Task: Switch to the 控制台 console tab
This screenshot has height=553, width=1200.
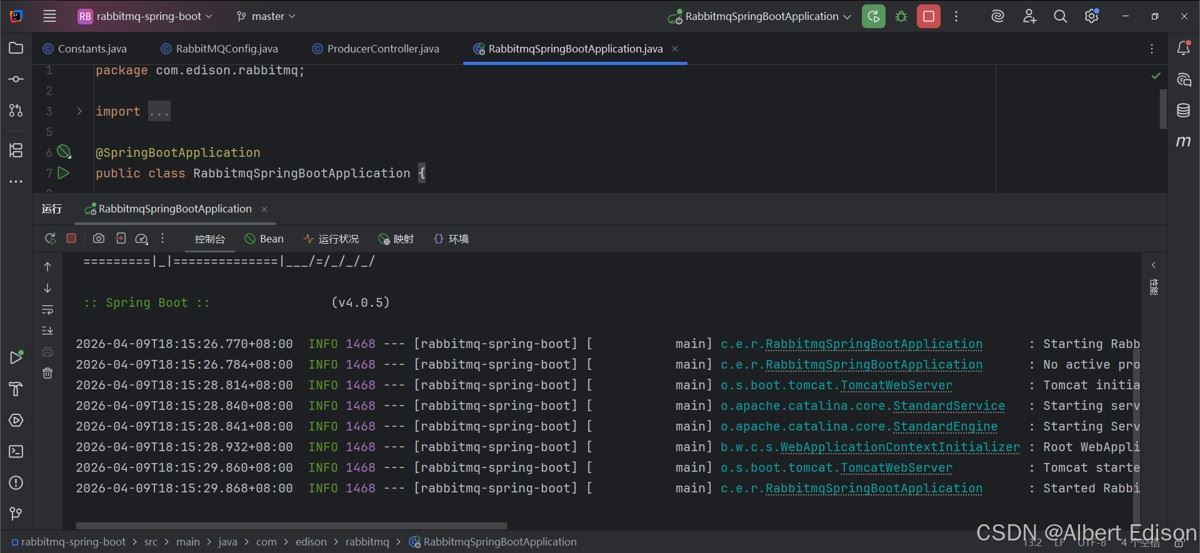Action: point(210,239)
